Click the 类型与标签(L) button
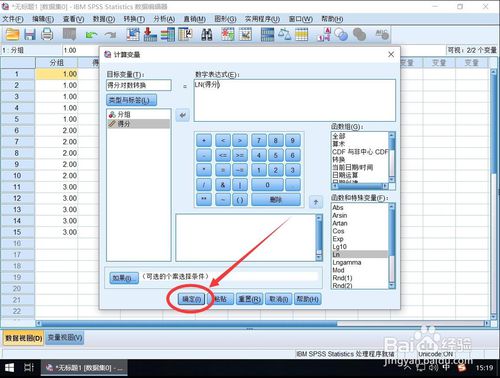500x378 pixels. 131,100
